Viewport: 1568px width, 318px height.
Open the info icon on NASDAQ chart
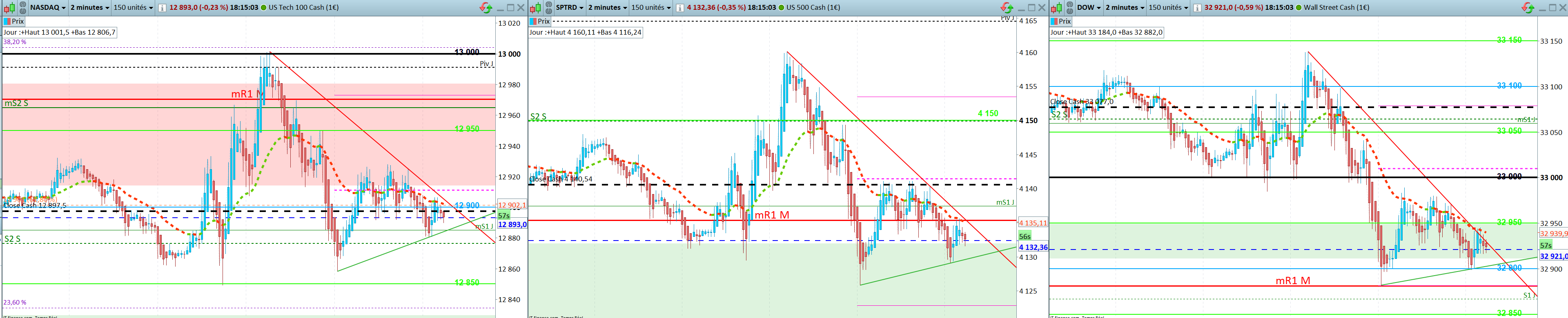pos(163,8)
